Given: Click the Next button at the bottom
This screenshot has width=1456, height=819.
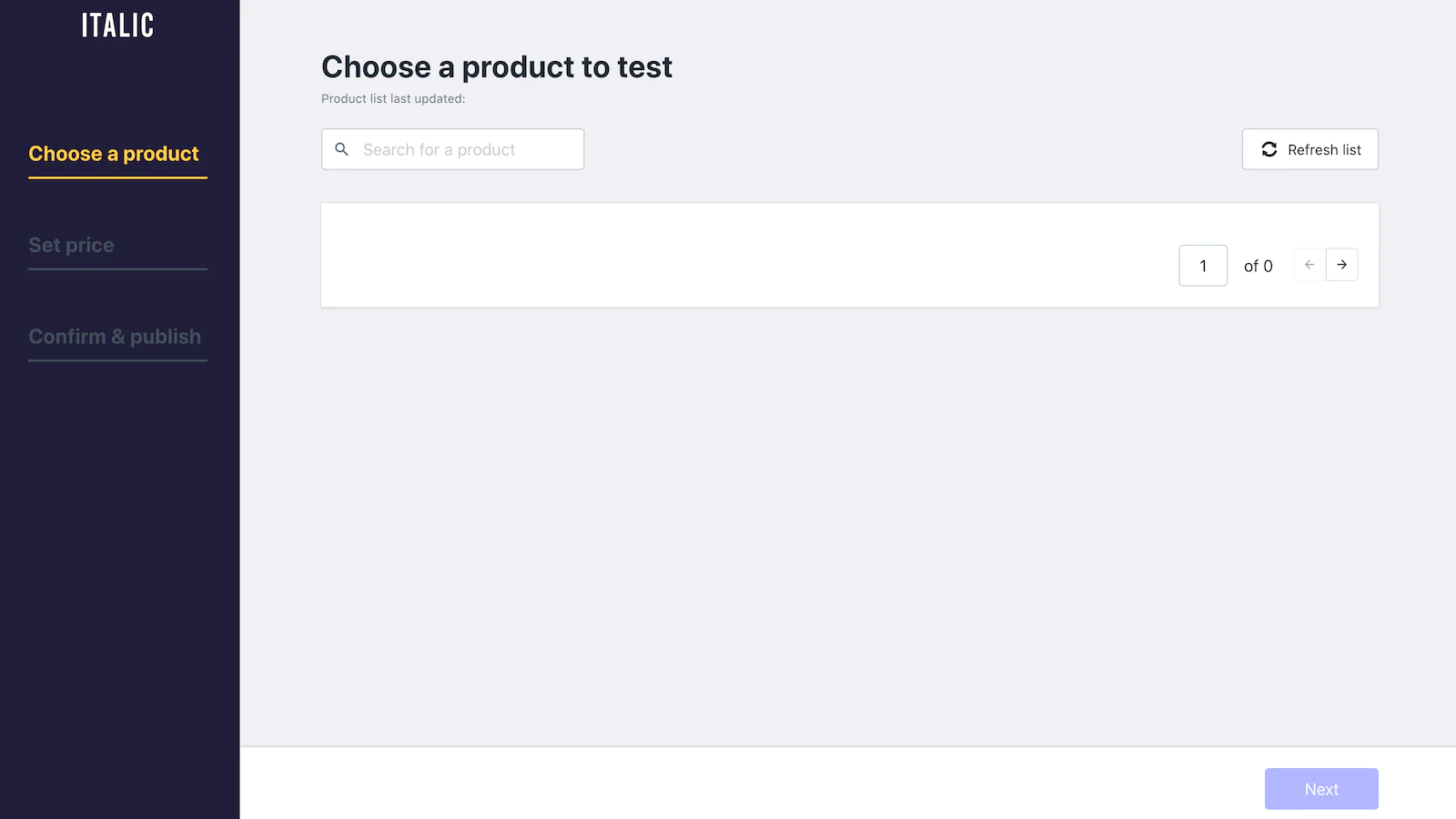Looking at the screenshot, I should (x=1321, y=789).
